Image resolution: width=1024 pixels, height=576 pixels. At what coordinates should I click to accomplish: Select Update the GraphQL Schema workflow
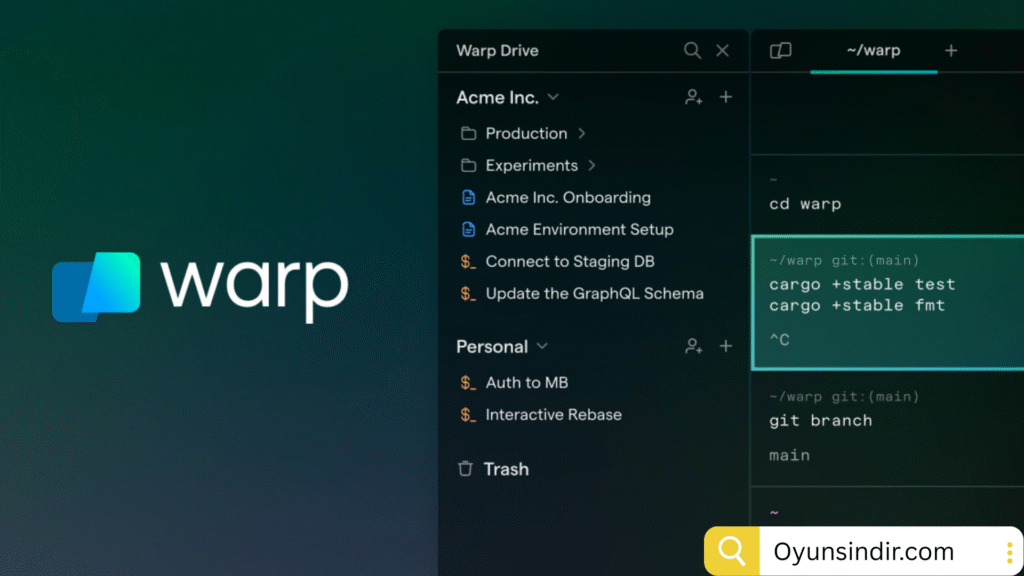(x=594, y=293)
